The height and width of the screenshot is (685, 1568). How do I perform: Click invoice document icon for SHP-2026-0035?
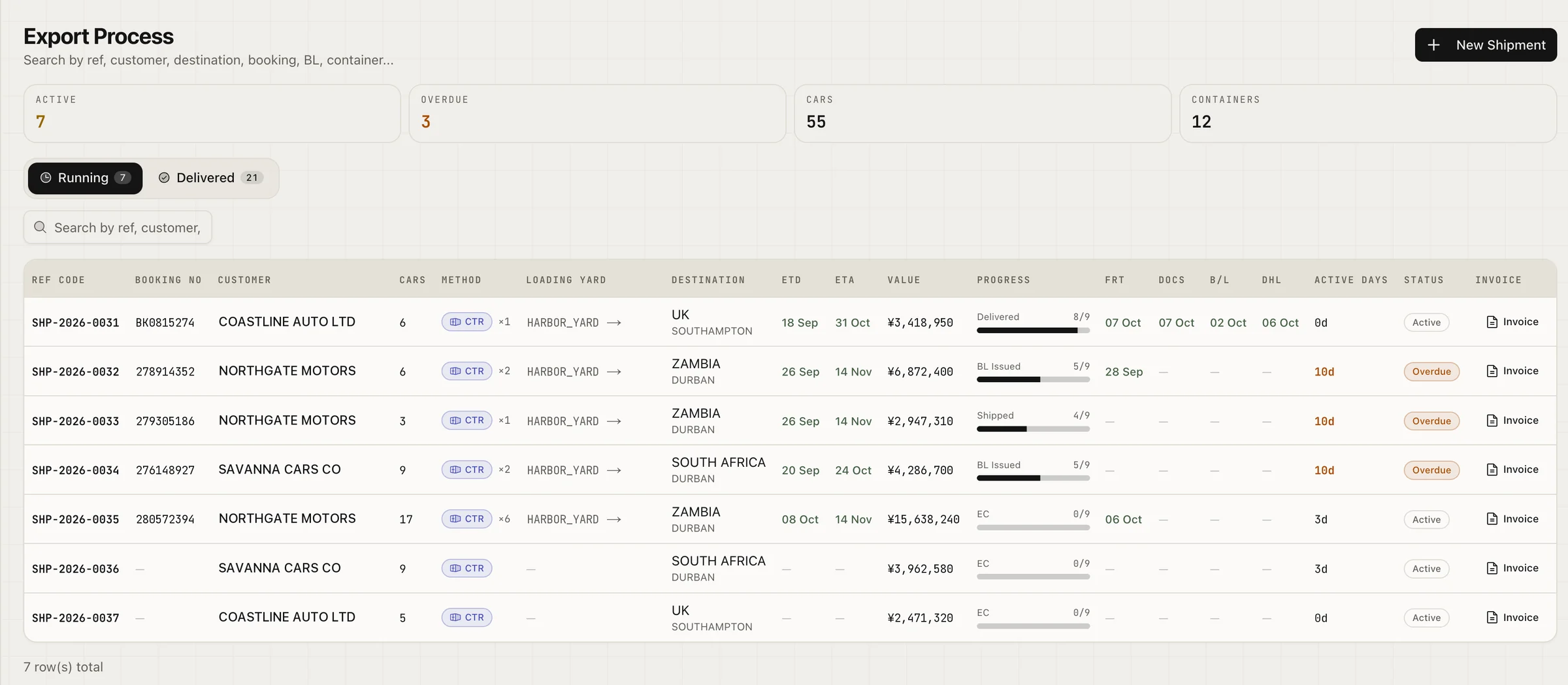click(1492, 519)
